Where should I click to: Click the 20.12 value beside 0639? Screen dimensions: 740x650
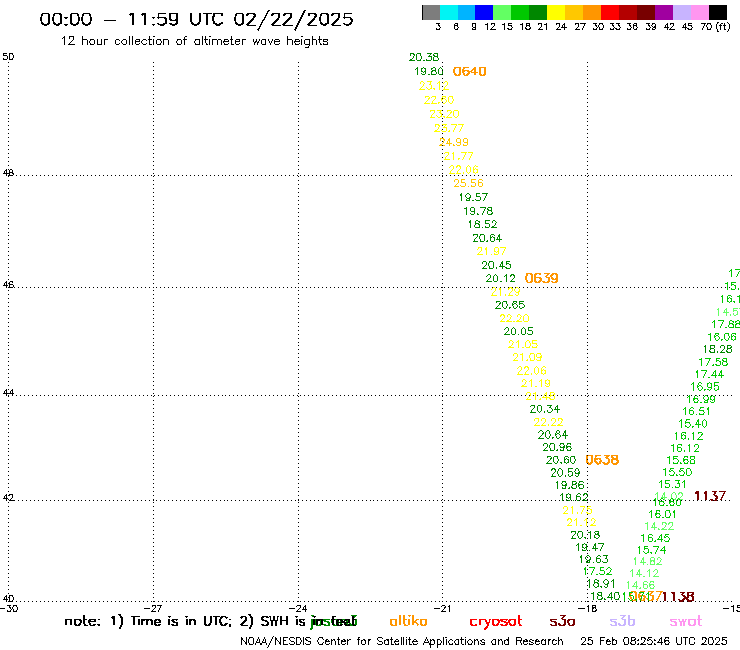coord(500,279)
